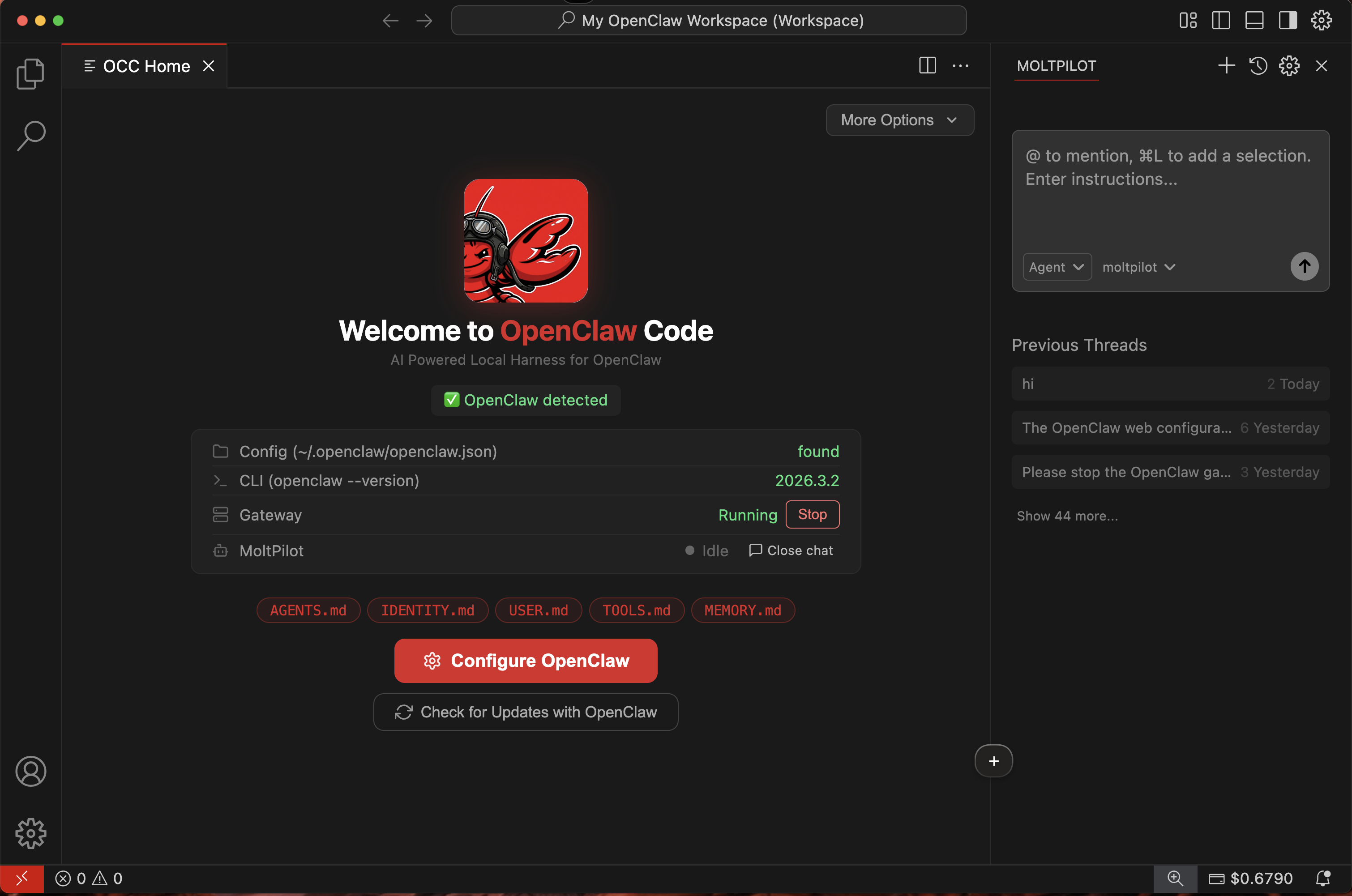Image resolution: width=1352 pixels, height=896 pixels.
Task: Click the error and warning count indicator
Action: tap(90, 878)
